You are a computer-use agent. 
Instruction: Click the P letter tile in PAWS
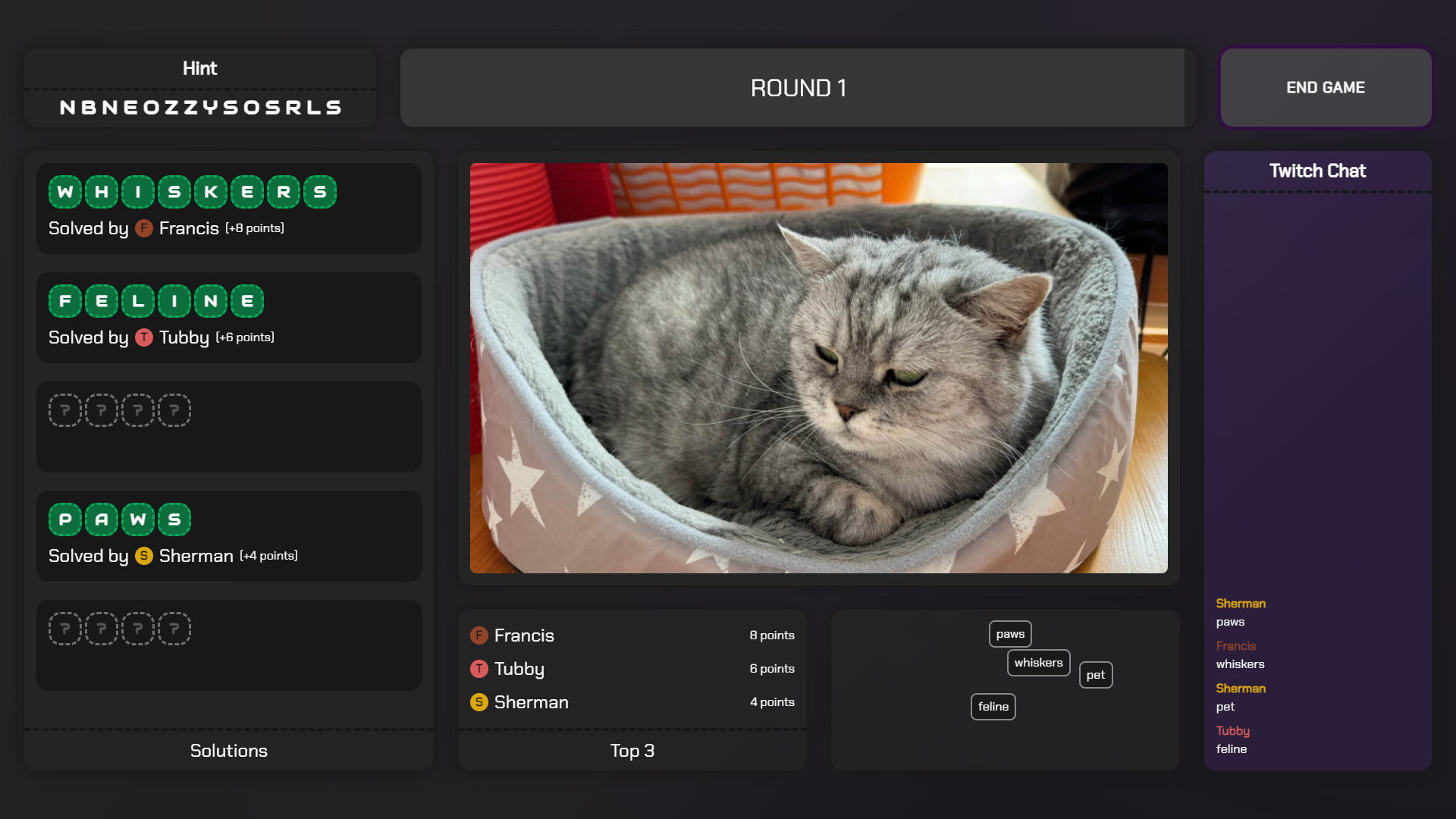[x=65, y=519]
